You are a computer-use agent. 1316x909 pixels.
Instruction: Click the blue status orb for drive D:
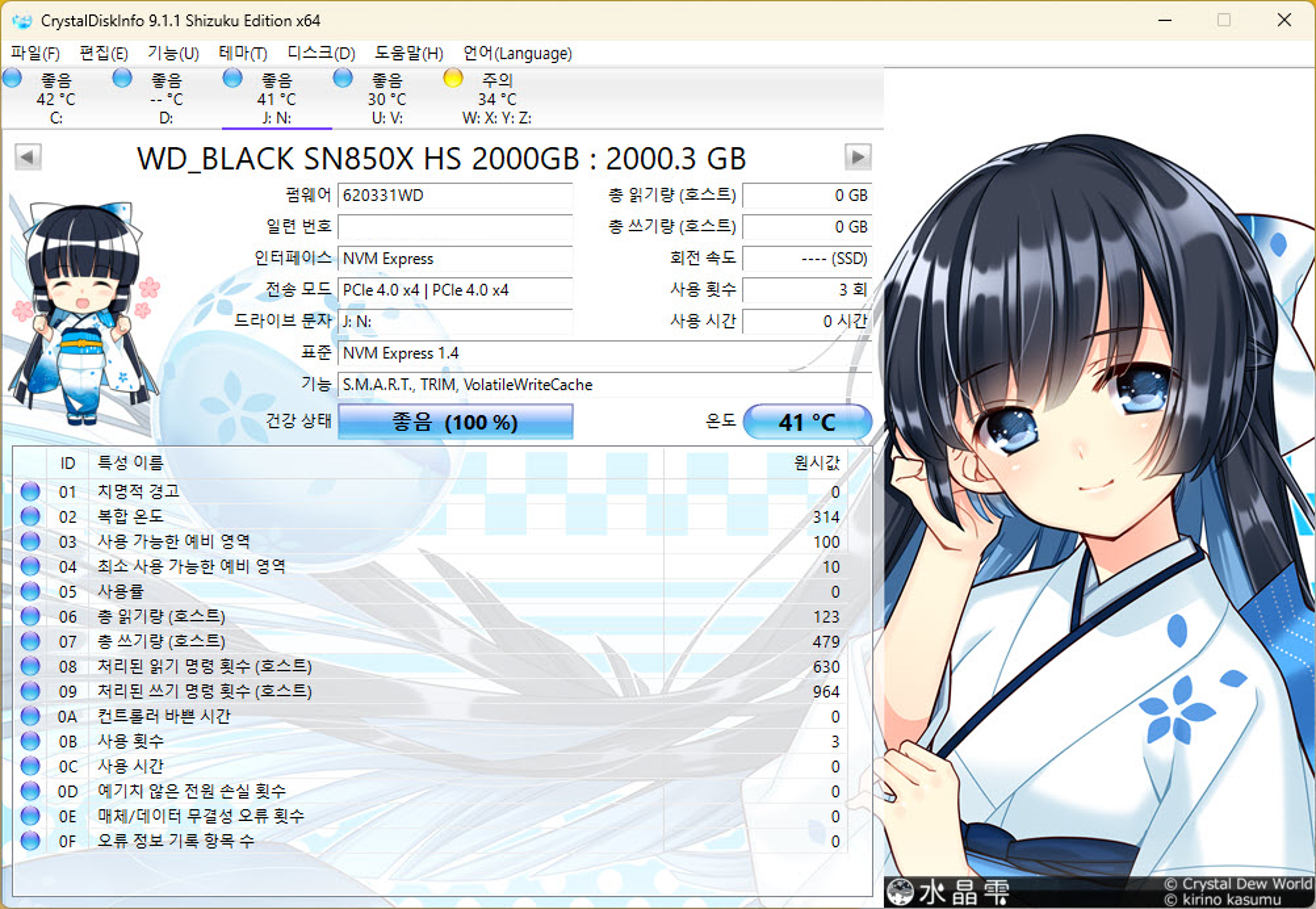122,78
